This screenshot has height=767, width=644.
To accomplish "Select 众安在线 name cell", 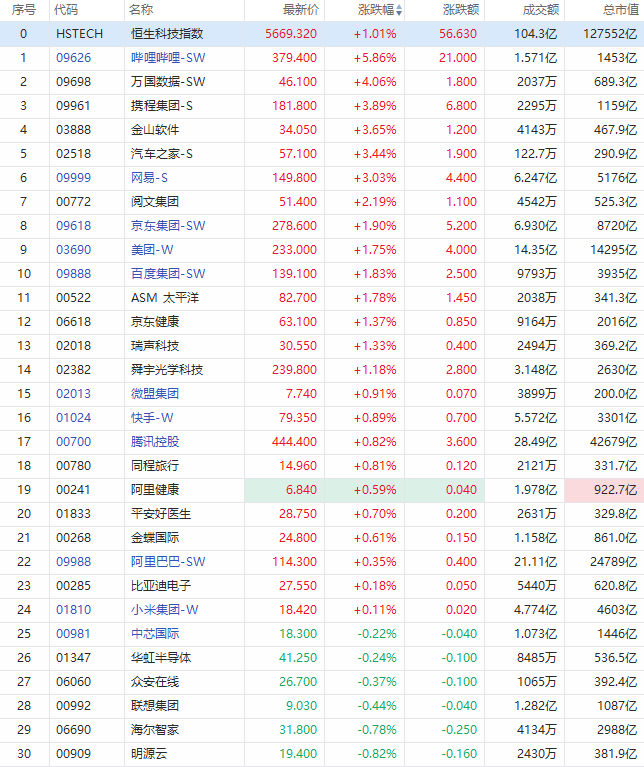I will pos(155,681).
